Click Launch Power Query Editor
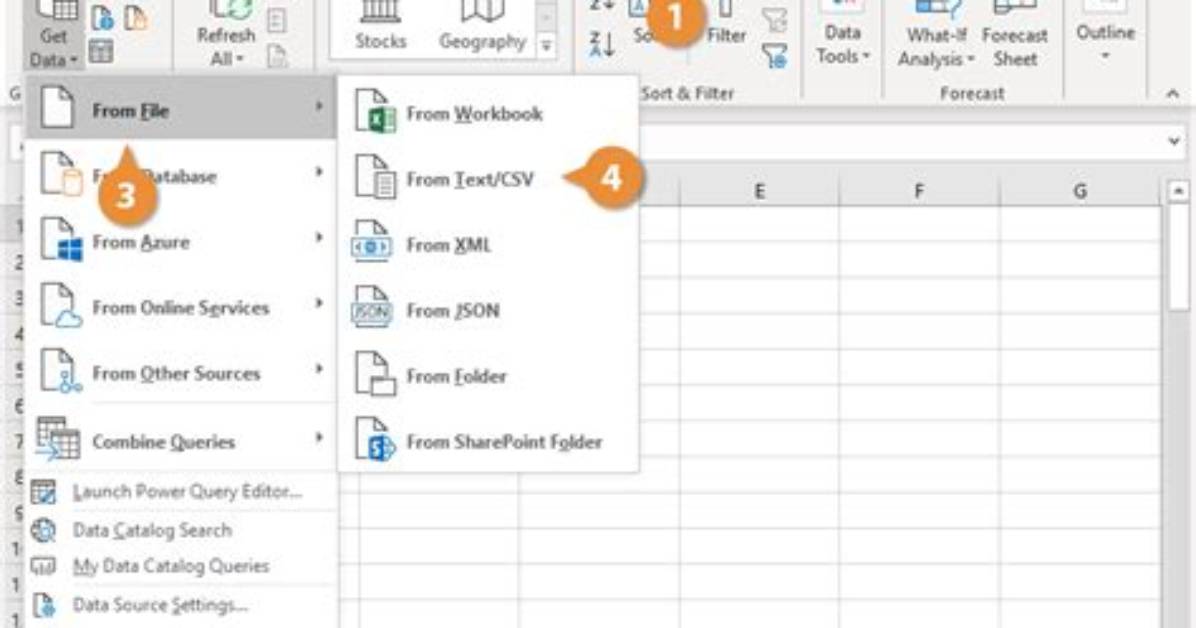1196x628 pixels. pyautogui.click(x=181, y=491)
